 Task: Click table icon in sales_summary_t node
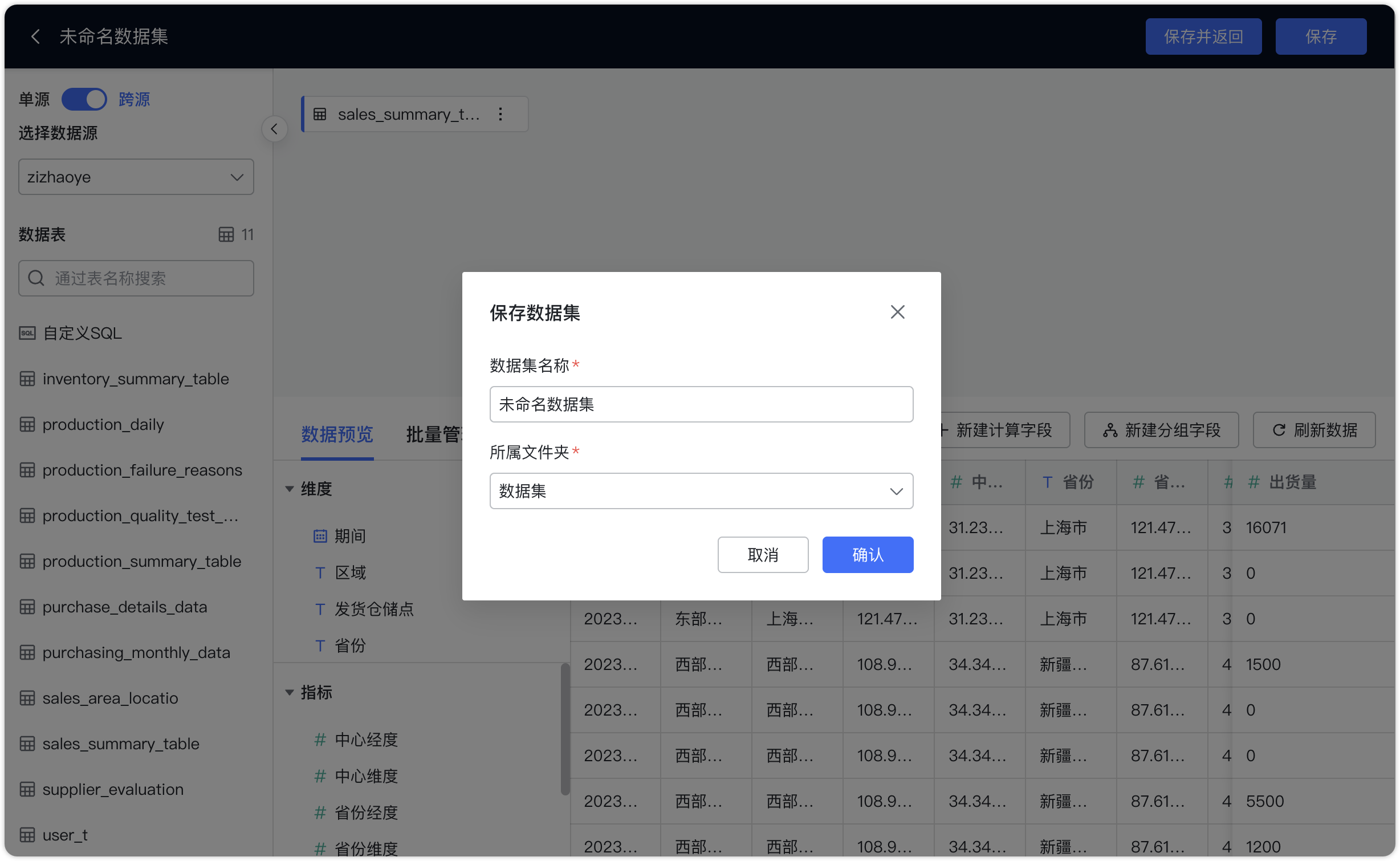(320, 114)
